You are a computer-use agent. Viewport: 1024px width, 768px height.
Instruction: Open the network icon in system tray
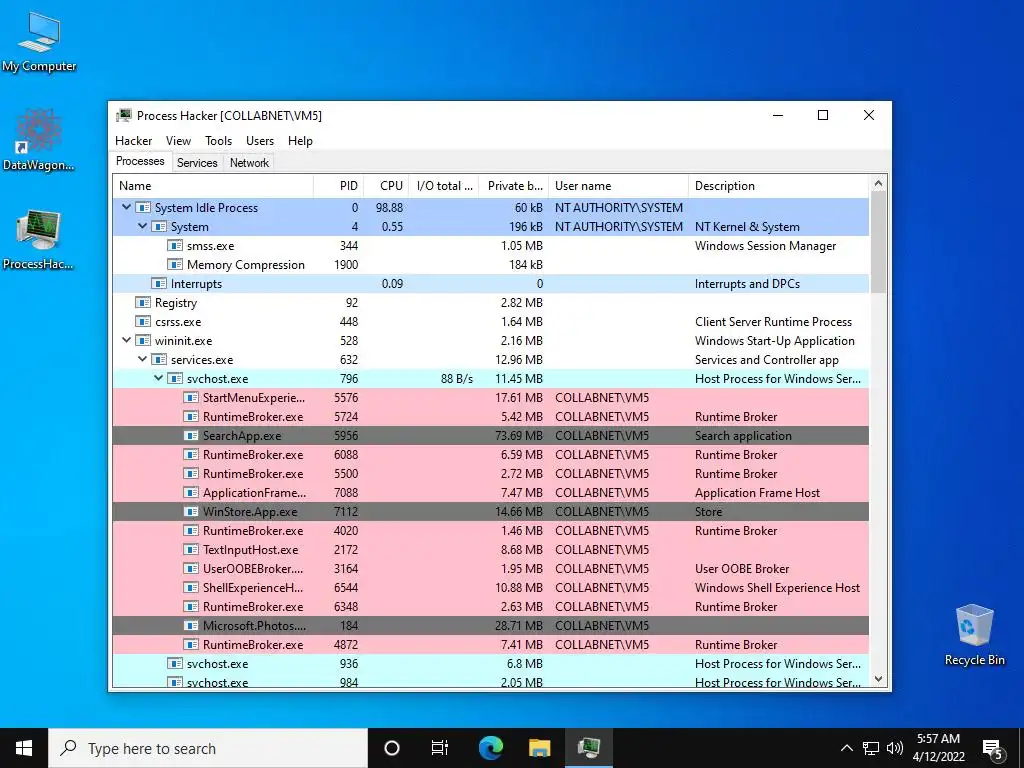(871, 748)
